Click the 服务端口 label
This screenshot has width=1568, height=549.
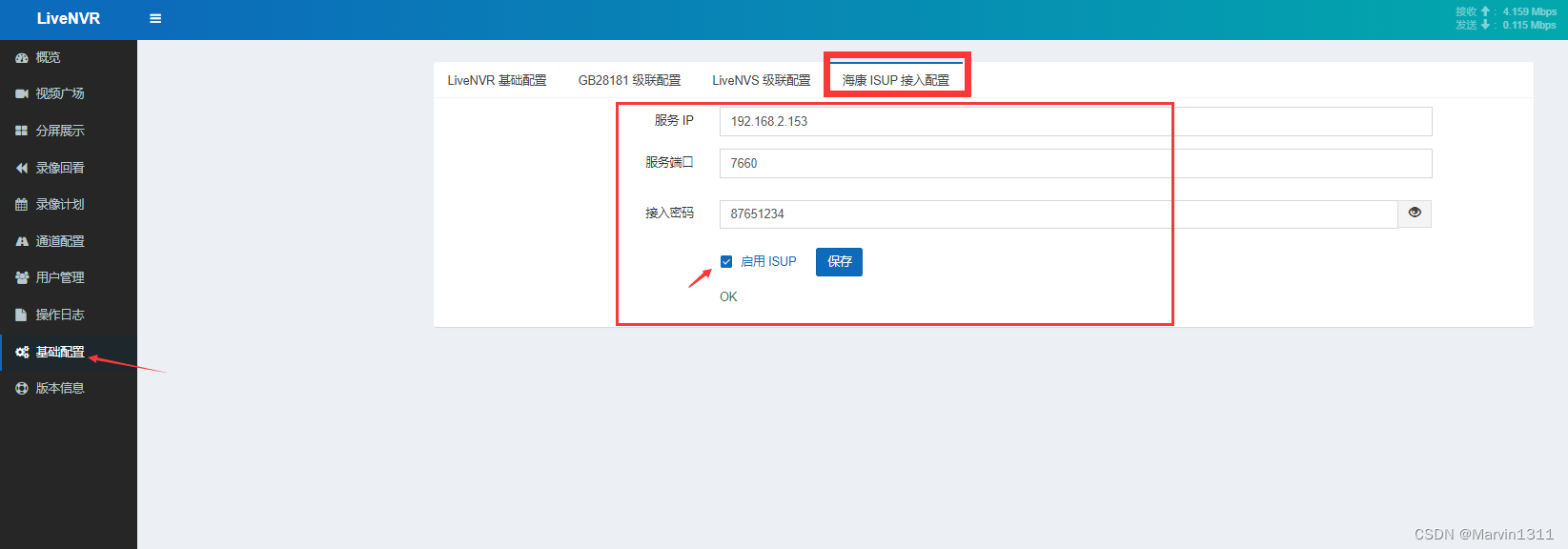click(x=669, y=162)
